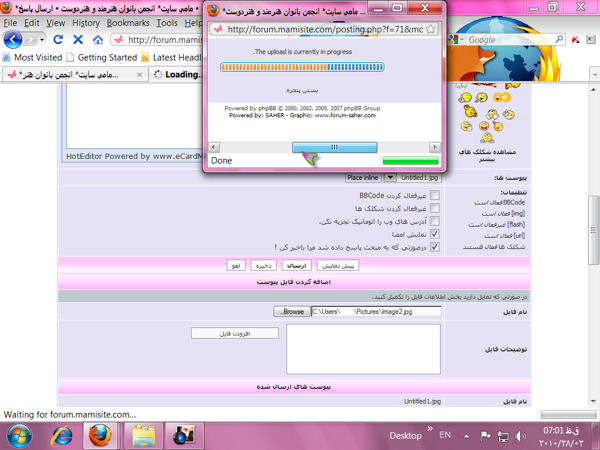600x450 pixels.
Task: Click the Firefox taskbar button
Action: (x=100, y=436)
